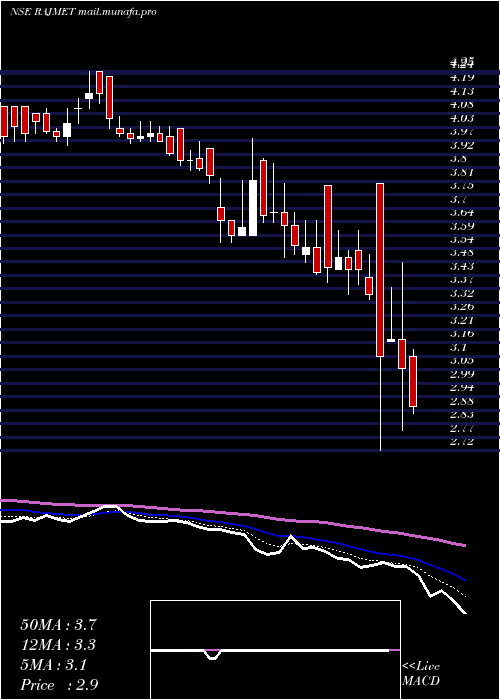
Task: Click the 4.19 price axis label
Action: pyautogui.click(x=462, y=78)
